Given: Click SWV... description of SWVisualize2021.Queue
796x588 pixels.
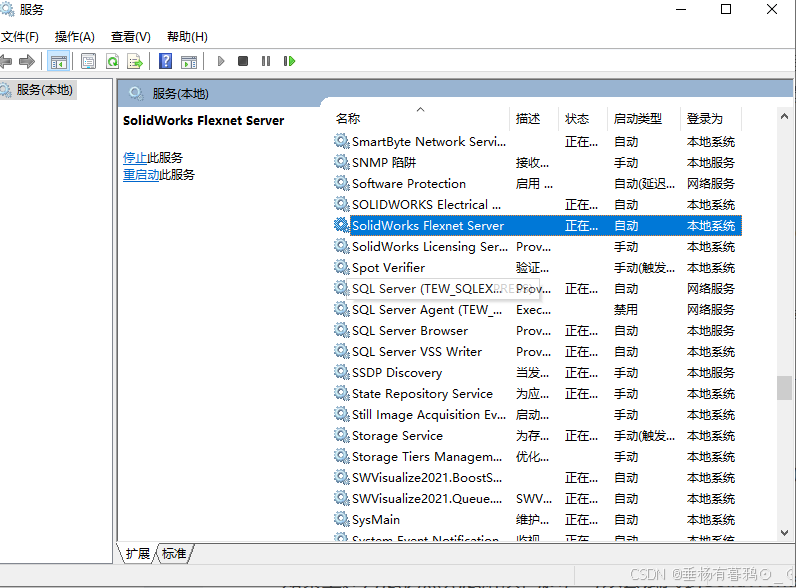Looking at the screenshot, I should [534, 499].
